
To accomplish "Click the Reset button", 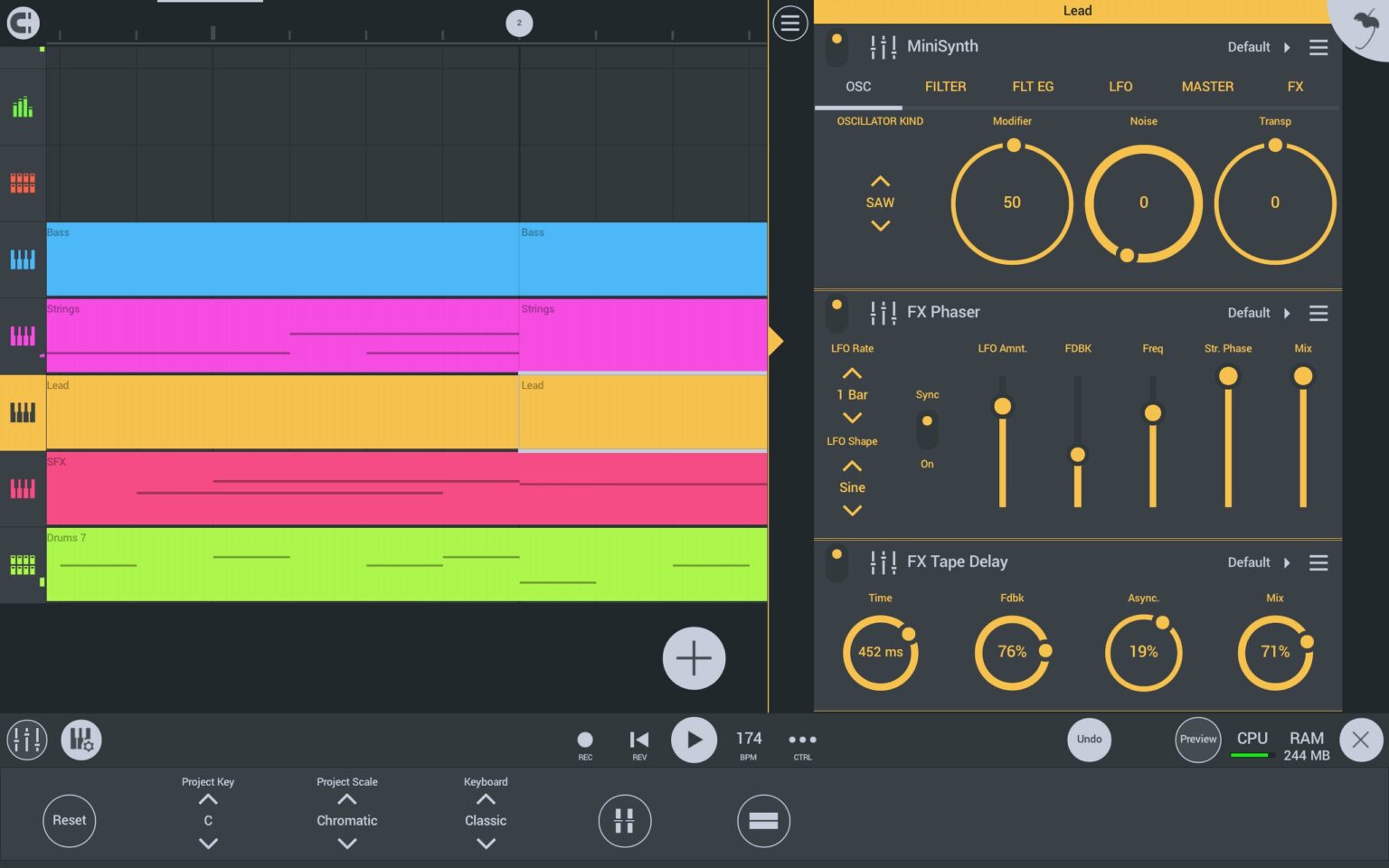I will 69,820.
